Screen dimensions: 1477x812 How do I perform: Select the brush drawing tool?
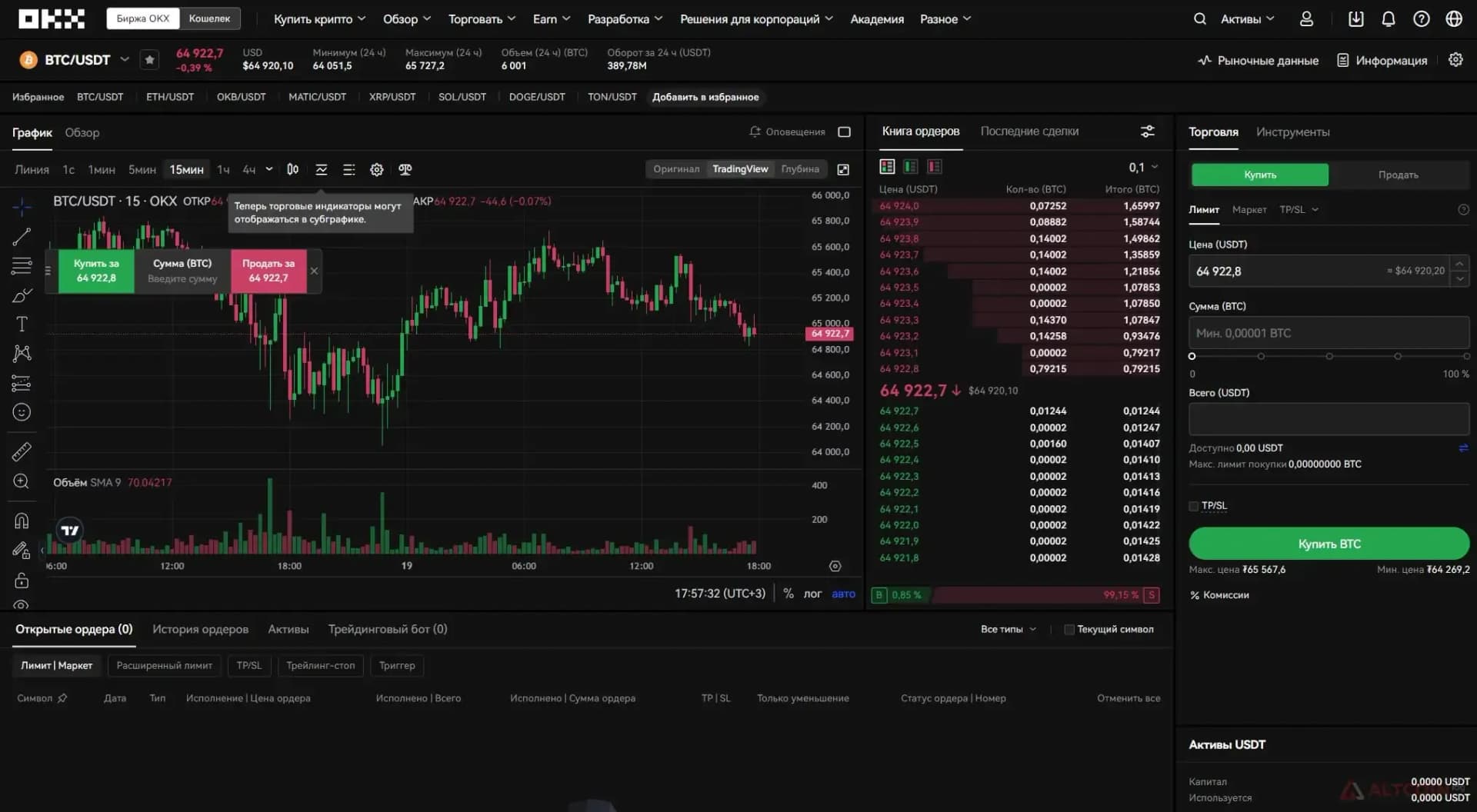[22, 295]
